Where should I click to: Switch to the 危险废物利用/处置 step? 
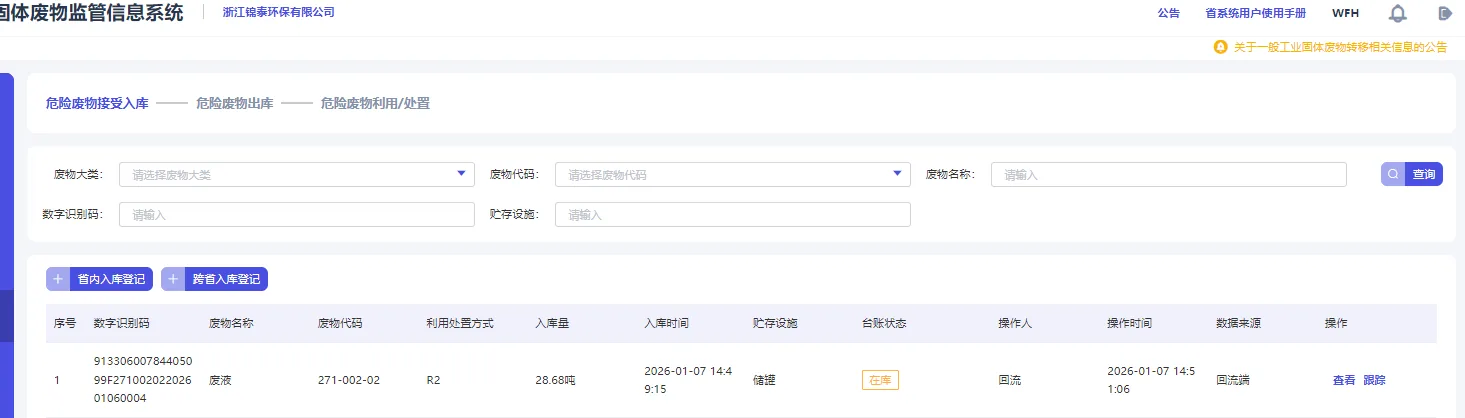click(375, 103)
